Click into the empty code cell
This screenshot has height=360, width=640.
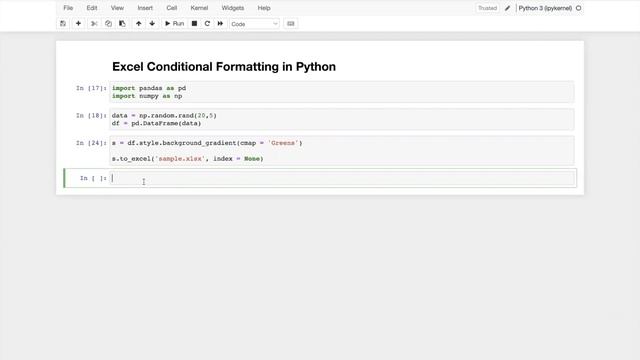[342, 178]
